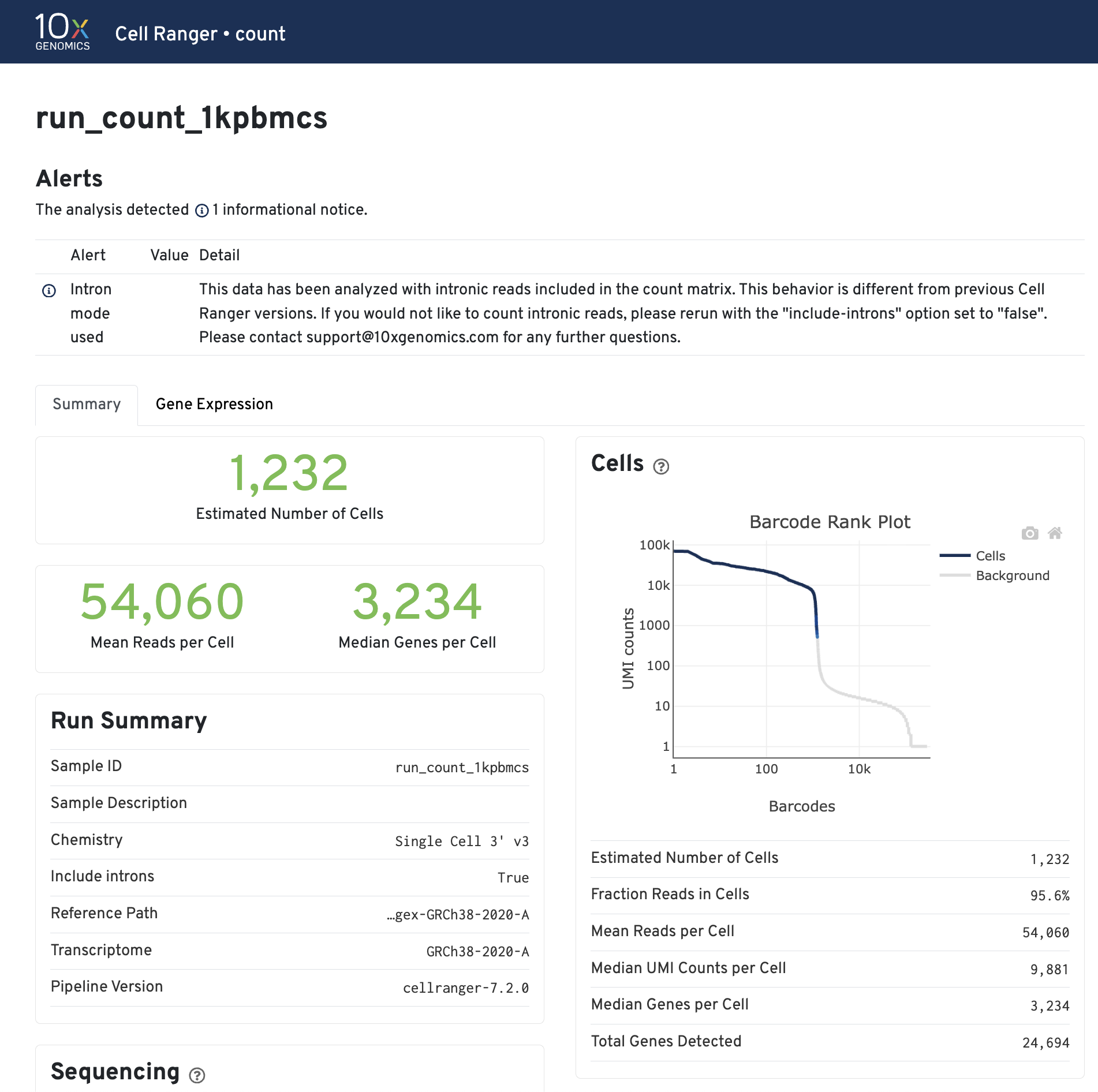Click the Barcode Rank Plot title
This screenshot has width=1098, height=1092.
[x=829, y=522]
